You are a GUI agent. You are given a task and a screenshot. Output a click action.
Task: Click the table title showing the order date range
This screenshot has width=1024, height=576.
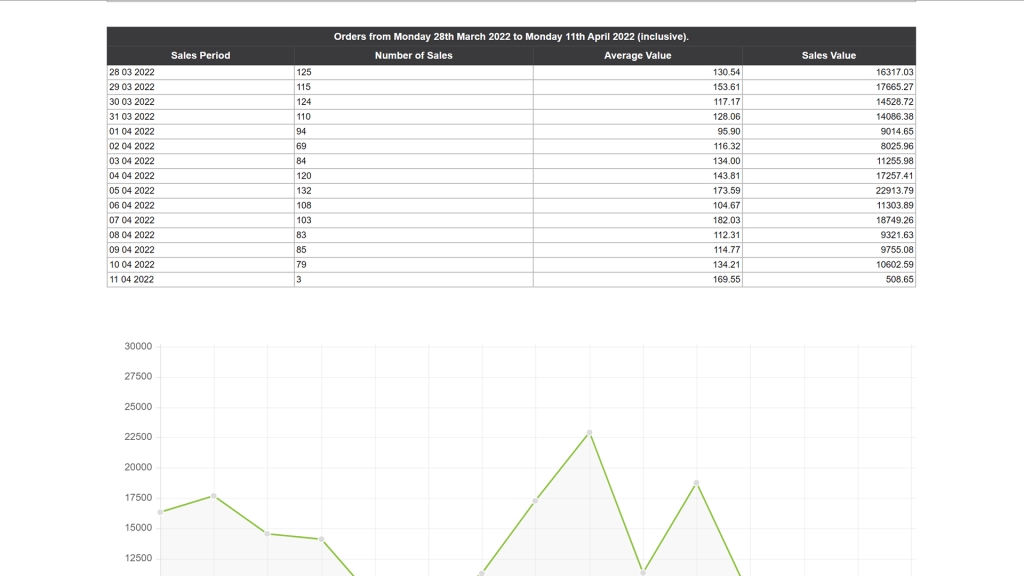511,37
